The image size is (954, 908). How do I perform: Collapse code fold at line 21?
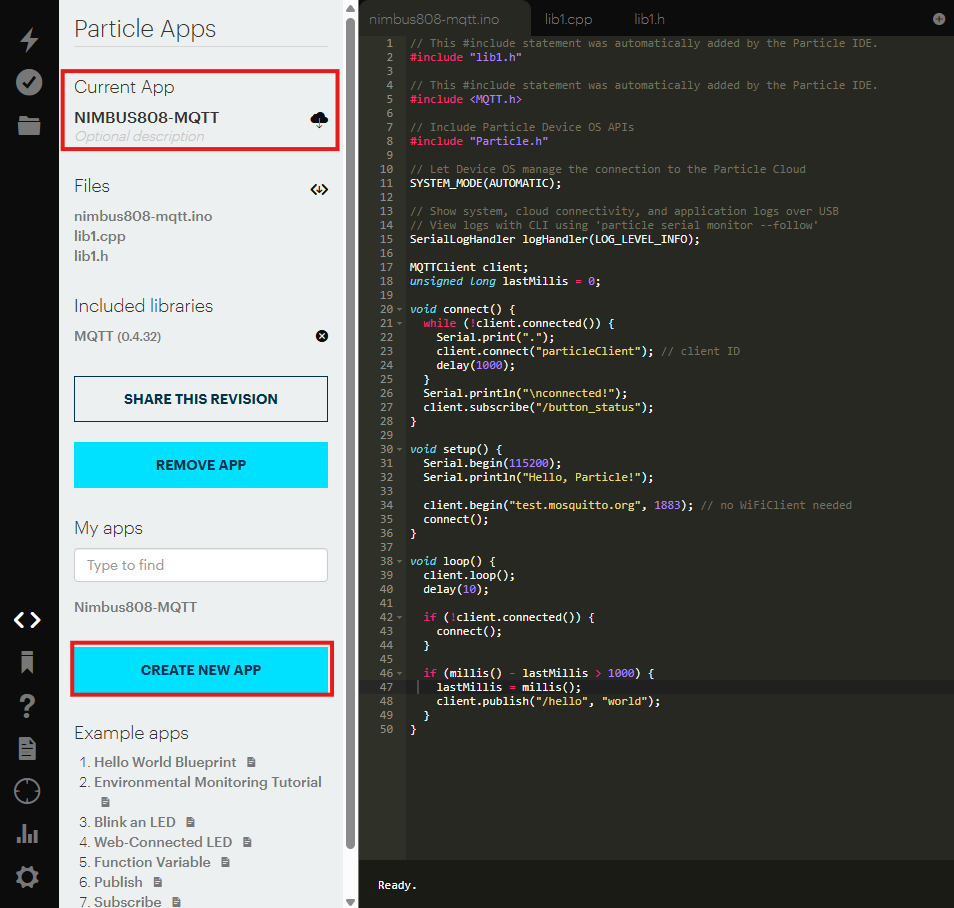tap(400, 323)
